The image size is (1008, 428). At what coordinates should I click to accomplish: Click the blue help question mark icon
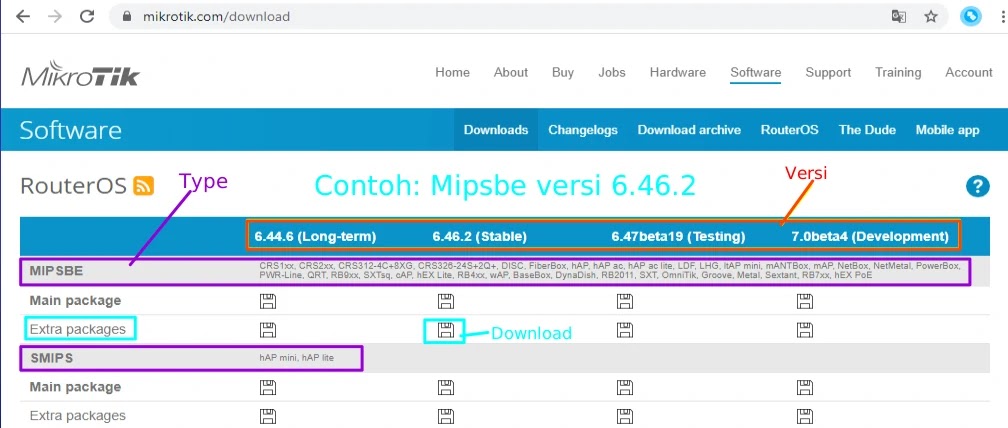coord(977,186)
